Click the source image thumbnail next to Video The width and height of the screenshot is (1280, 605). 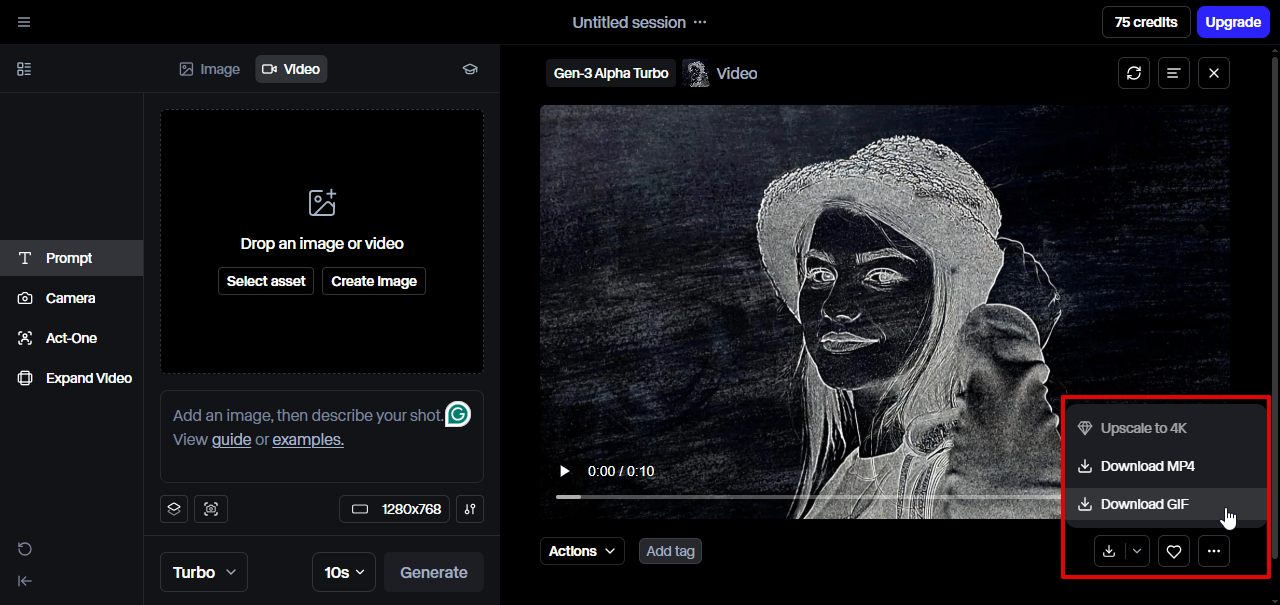coord(697,73)
